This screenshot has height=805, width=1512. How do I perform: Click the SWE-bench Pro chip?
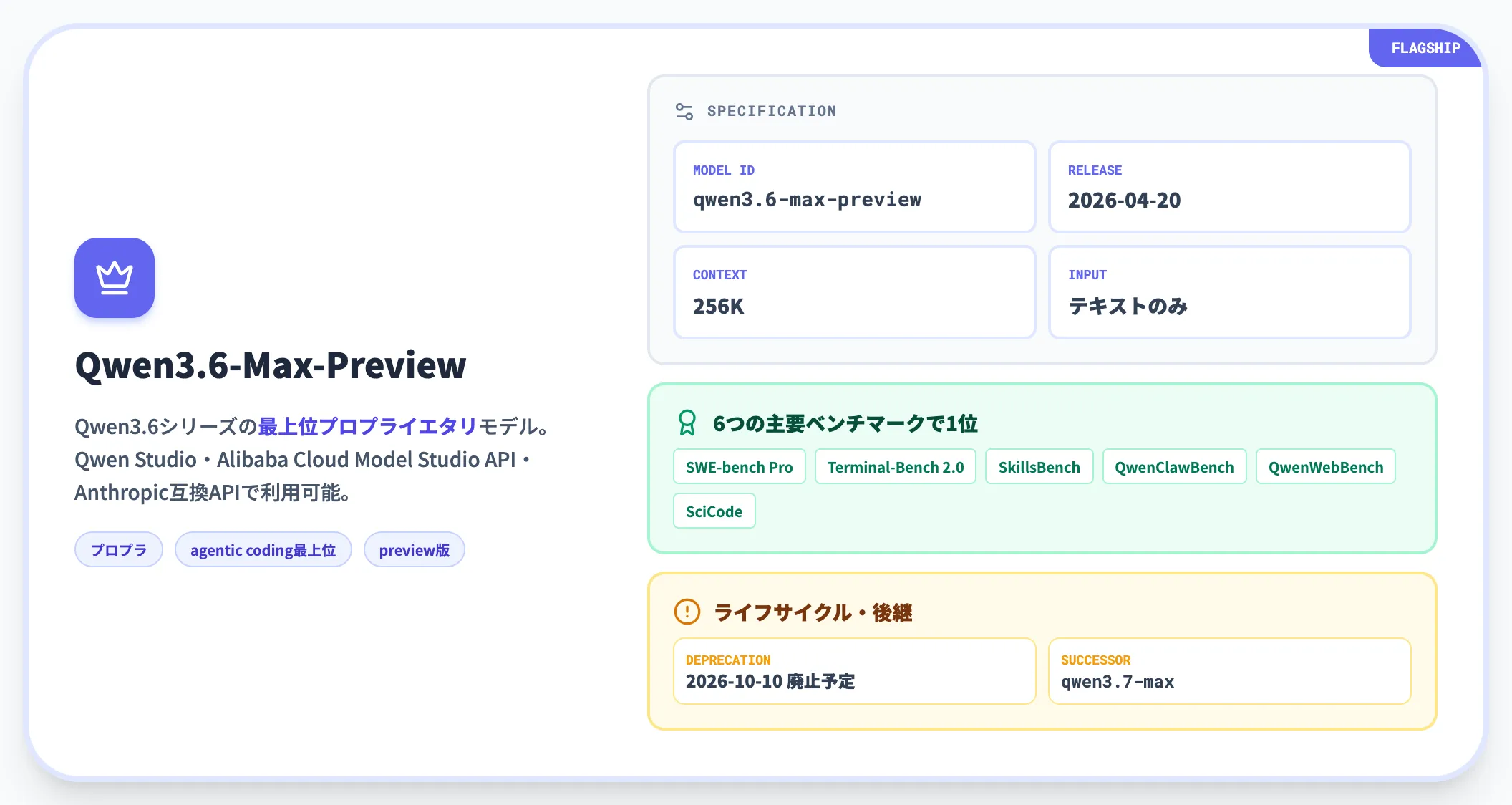[x=740, y=467]
